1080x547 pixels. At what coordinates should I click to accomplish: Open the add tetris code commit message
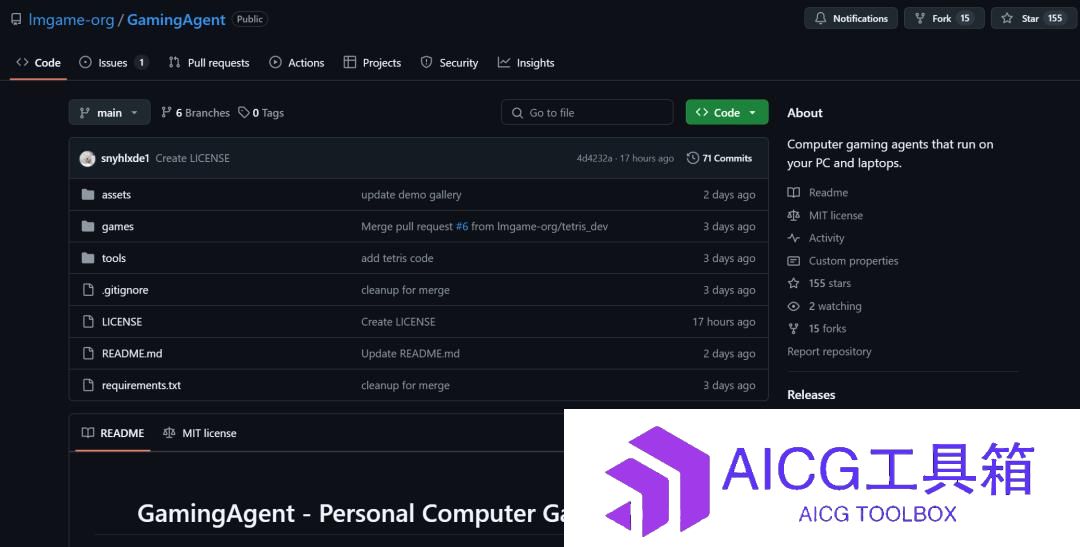click(397, 258)
